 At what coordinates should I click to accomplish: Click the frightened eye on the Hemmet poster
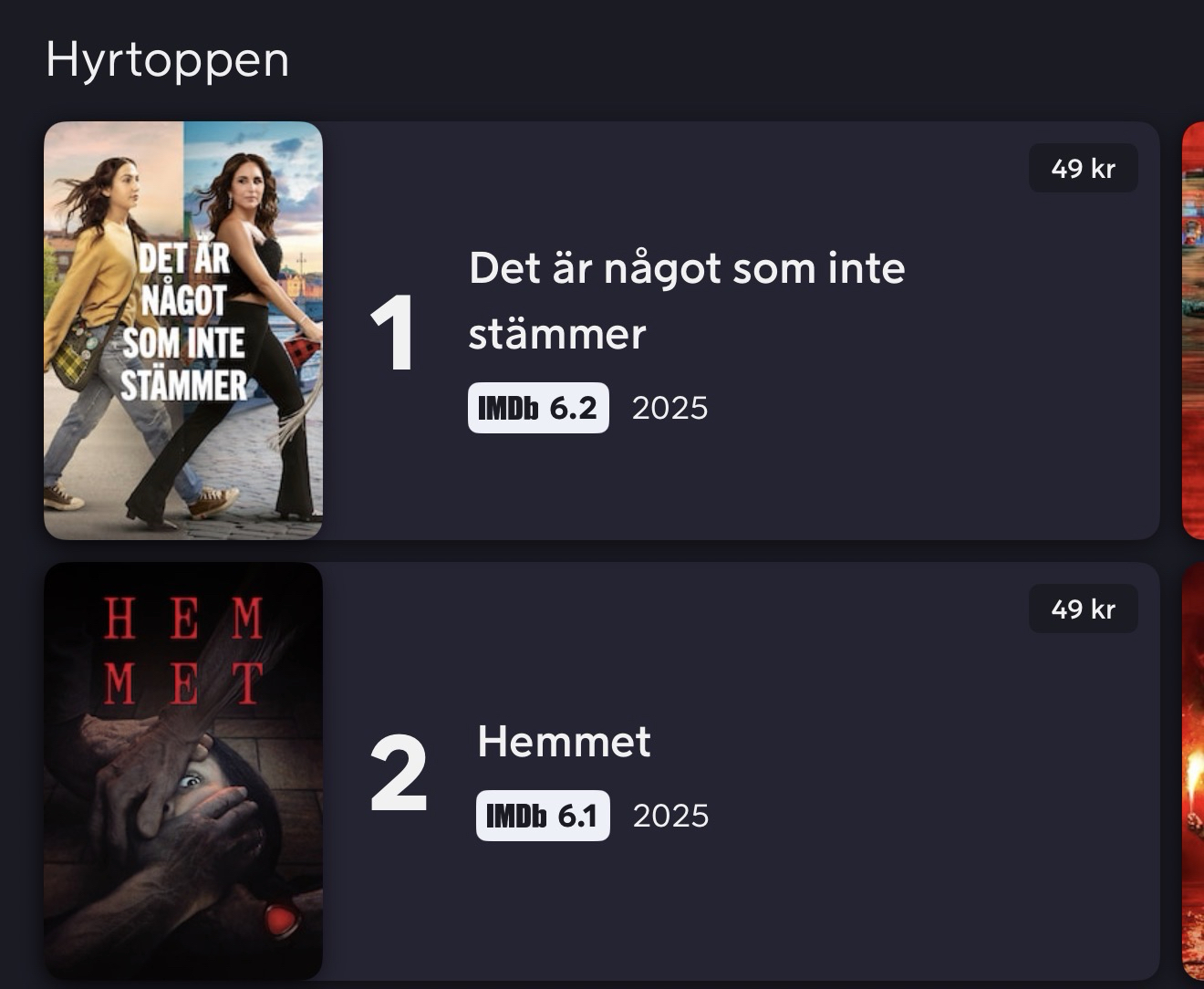pos(191,781)
